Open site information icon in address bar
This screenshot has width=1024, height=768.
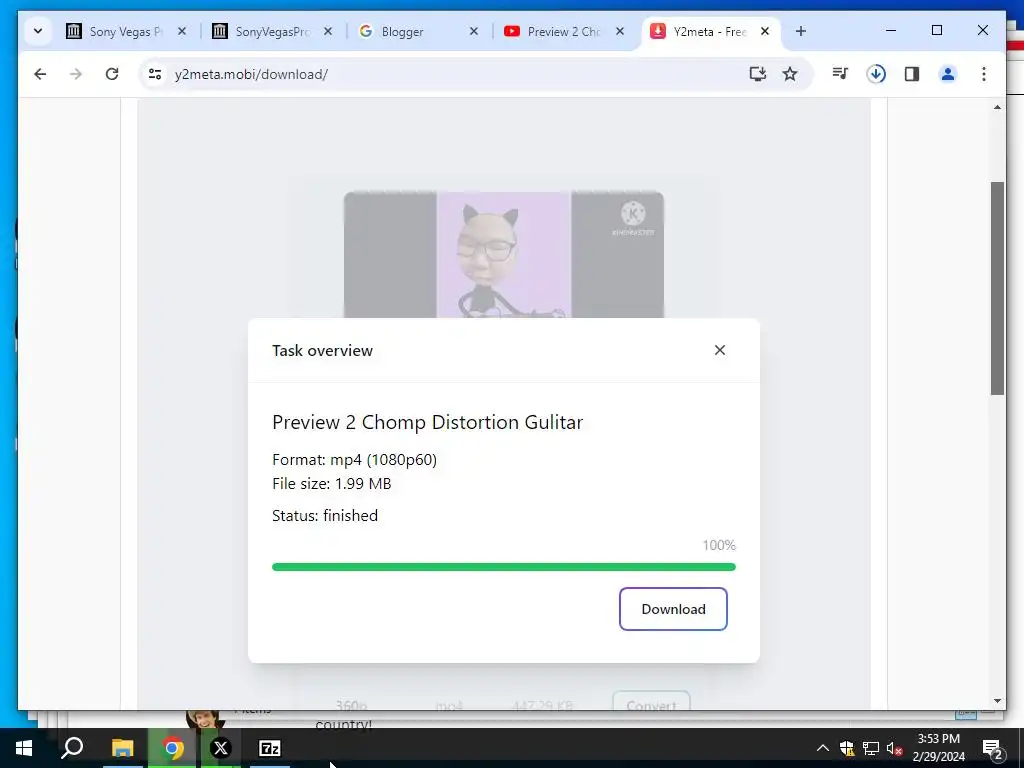click(155, 74)
